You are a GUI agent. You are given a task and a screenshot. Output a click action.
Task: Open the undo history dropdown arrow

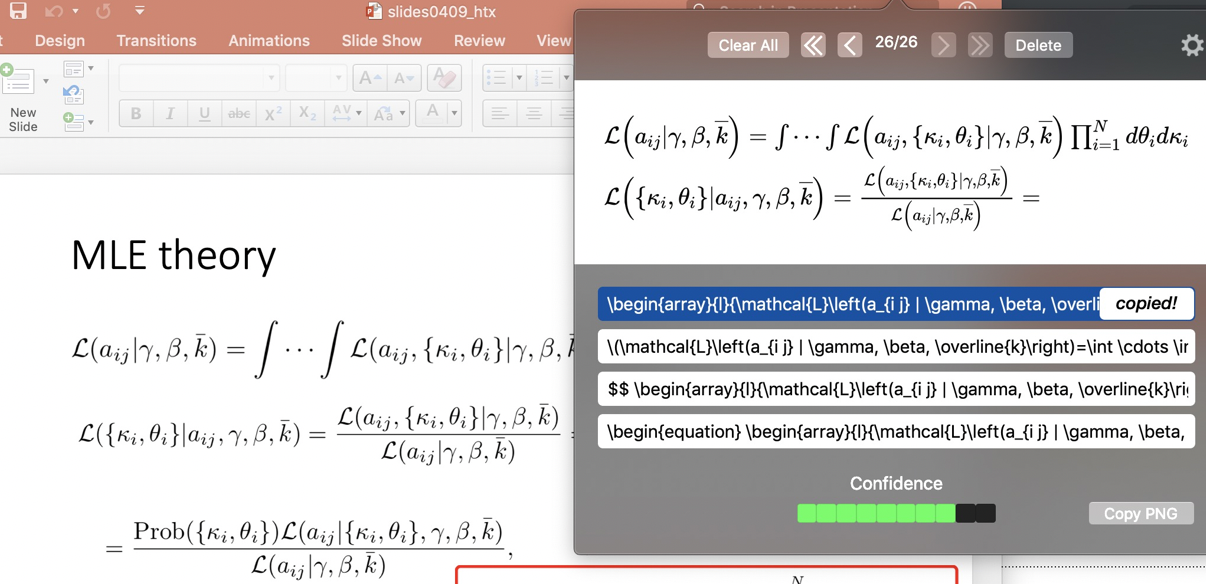point(76,10)
